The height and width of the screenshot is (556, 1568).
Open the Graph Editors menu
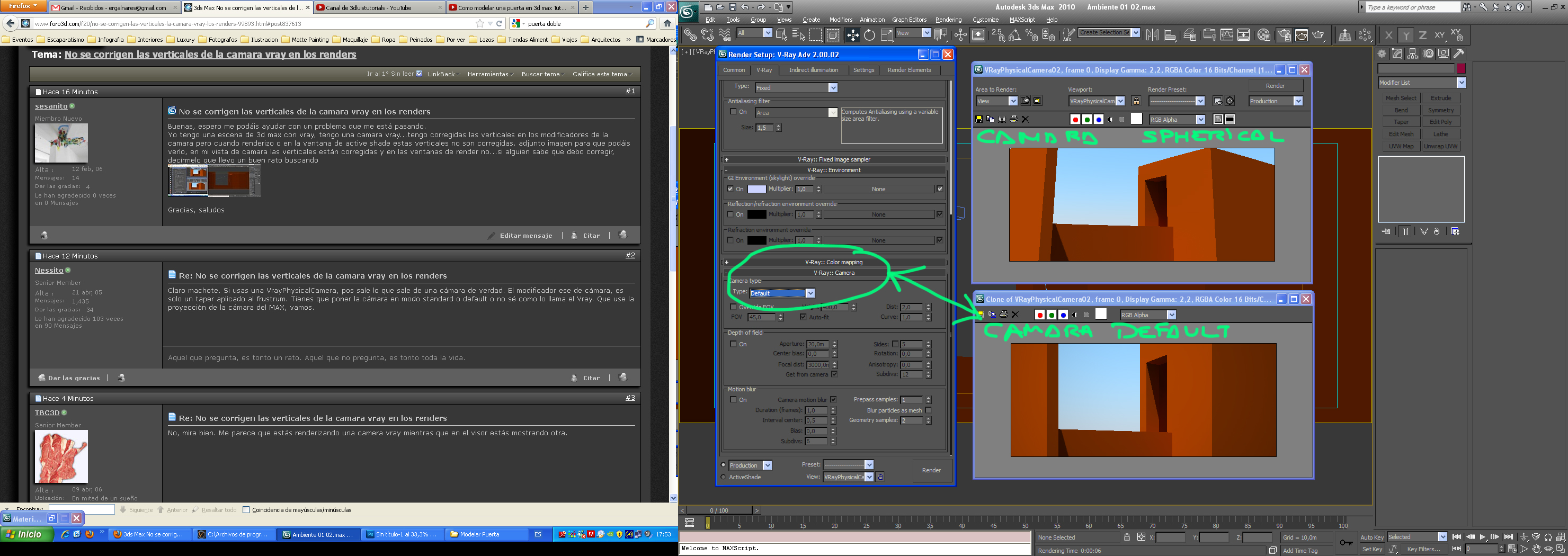click(x=909, y=20)
